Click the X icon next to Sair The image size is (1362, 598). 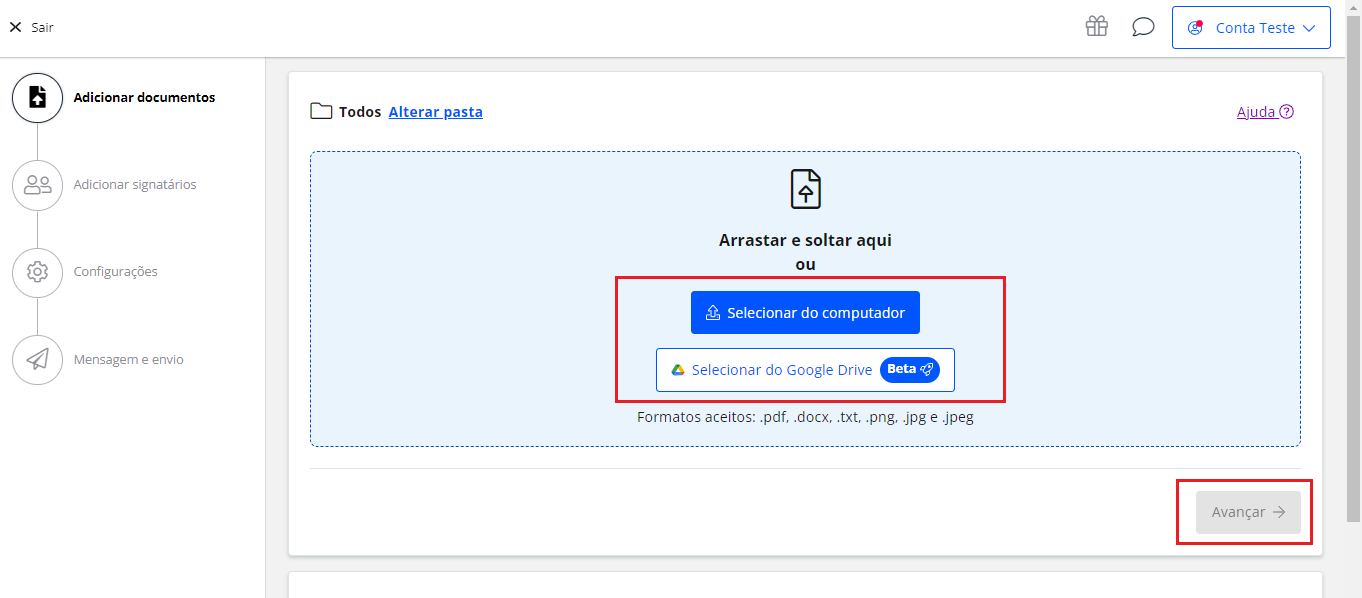click(x=15, y=28)
